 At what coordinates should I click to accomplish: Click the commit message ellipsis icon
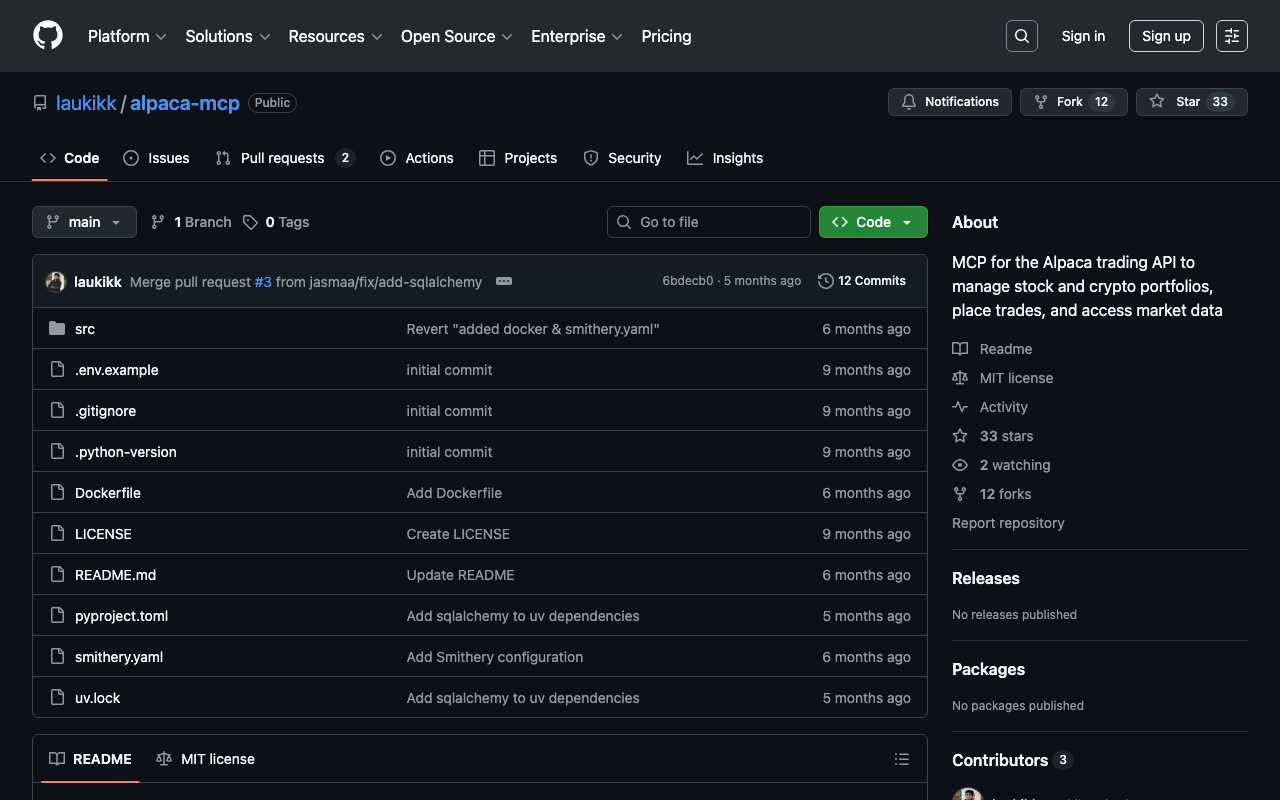(504, 281)
